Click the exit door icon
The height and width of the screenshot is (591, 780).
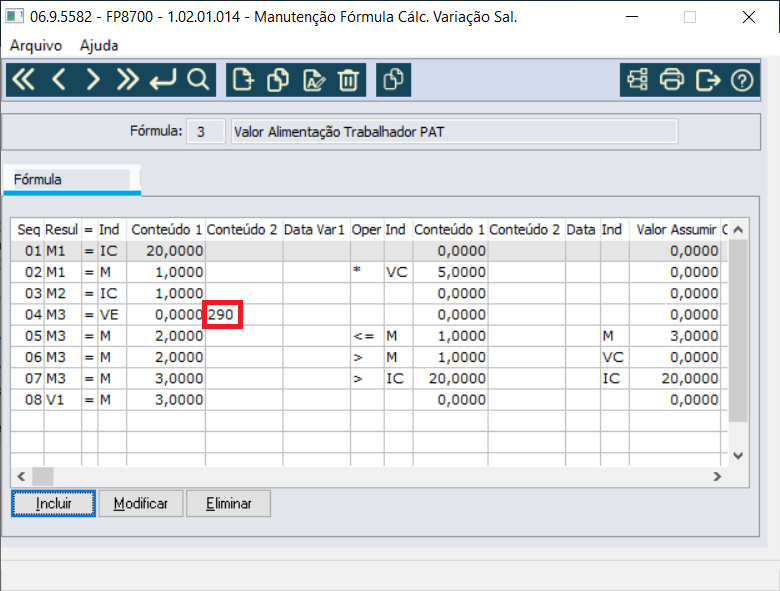pyautogui.click(x=708, y=80)
